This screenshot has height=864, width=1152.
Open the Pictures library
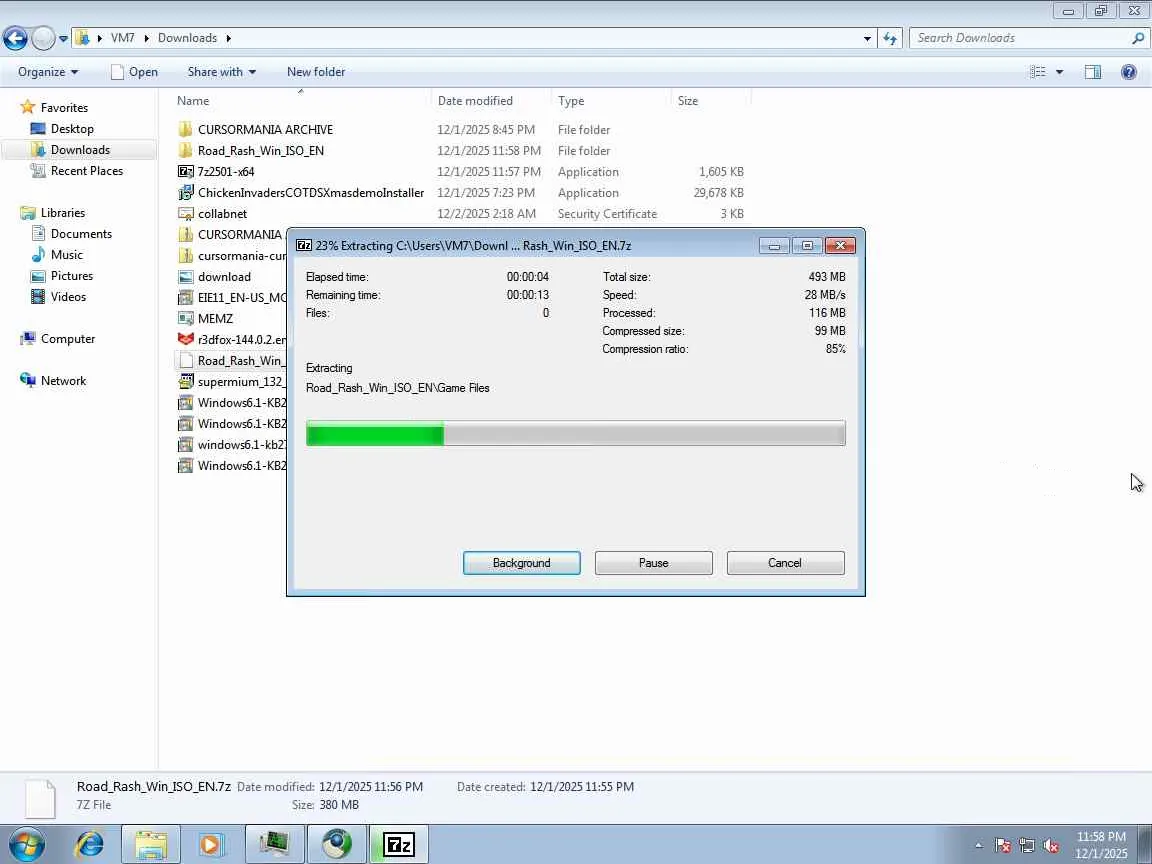71,276
